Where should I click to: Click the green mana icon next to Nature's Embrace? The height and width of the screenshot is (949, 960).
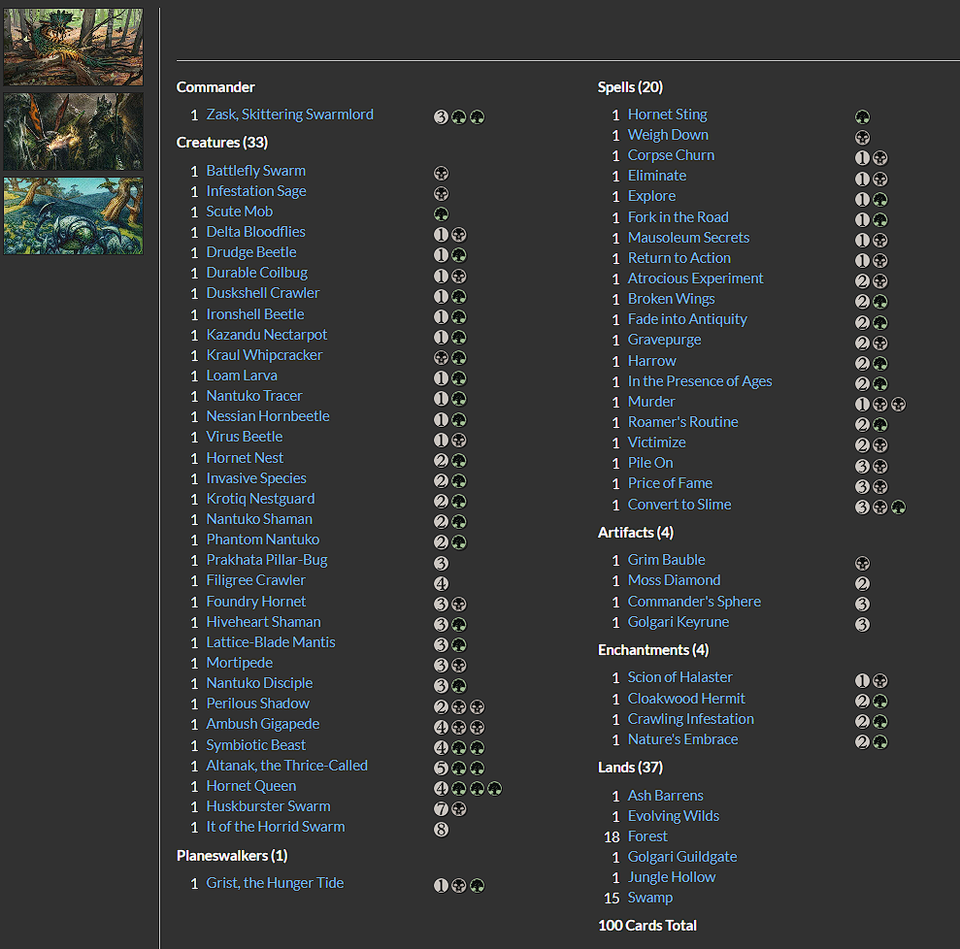coord(880,740)
